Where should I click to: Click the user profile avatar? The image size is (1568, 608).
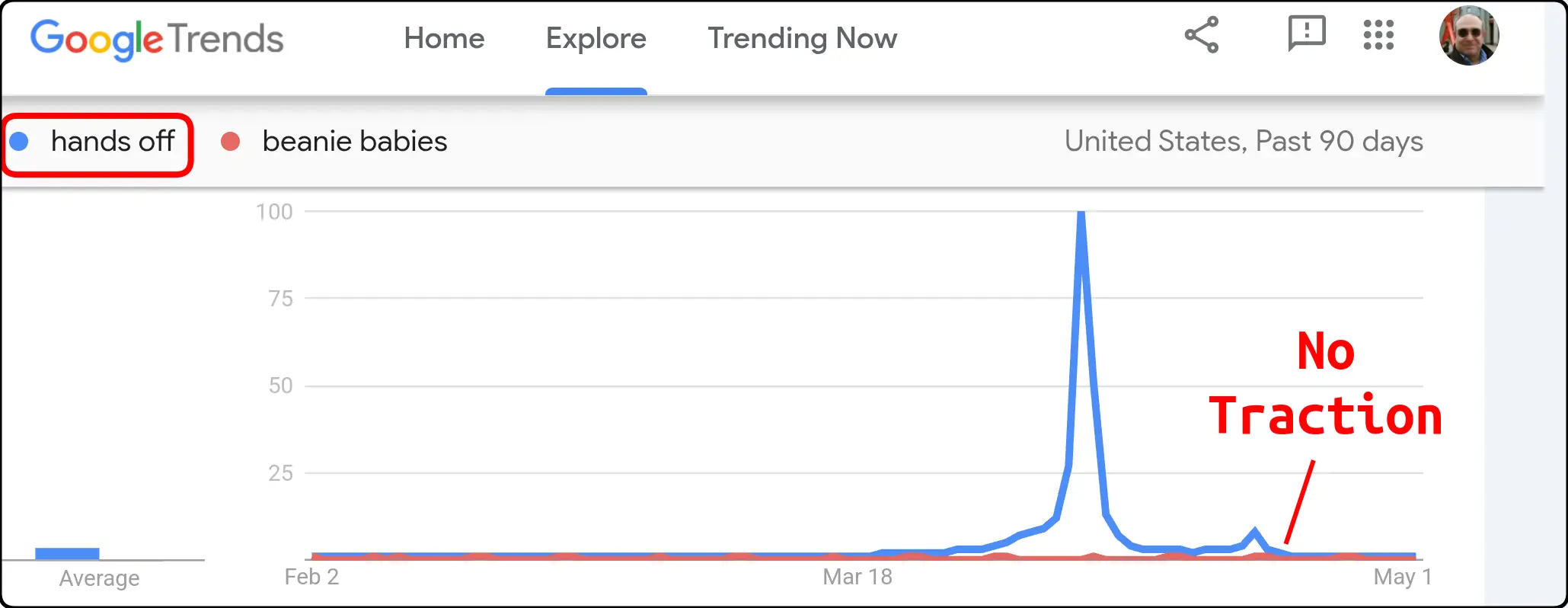tap(1469, 35)
